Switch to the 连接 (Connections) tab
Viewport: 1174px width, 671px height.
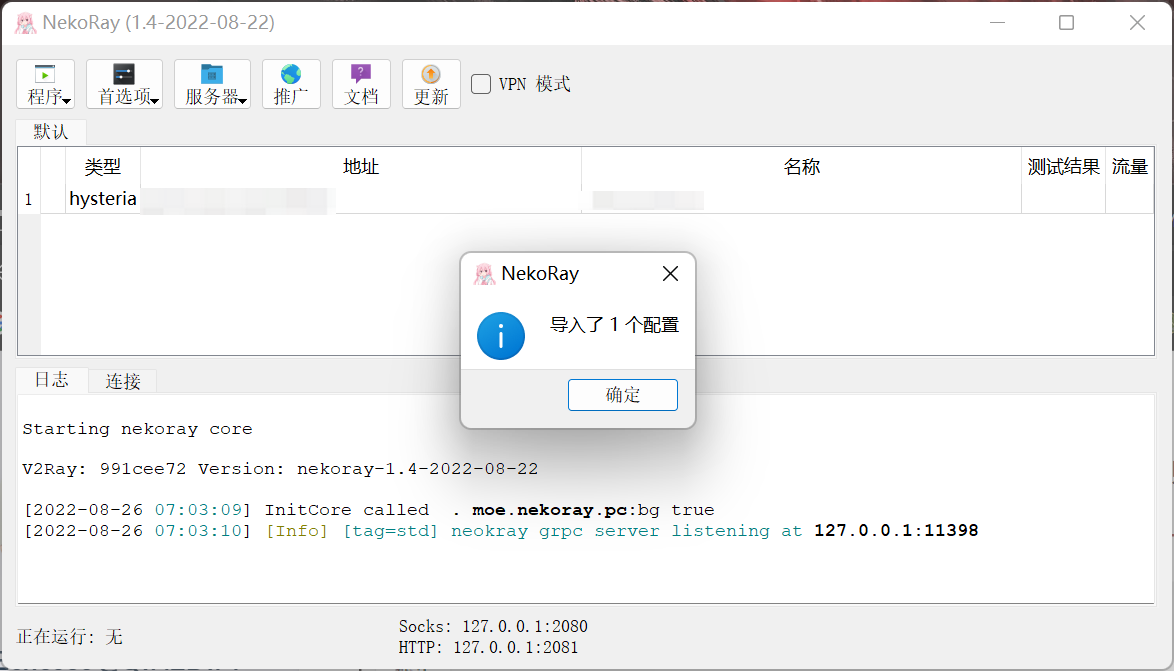coord(123,381)
